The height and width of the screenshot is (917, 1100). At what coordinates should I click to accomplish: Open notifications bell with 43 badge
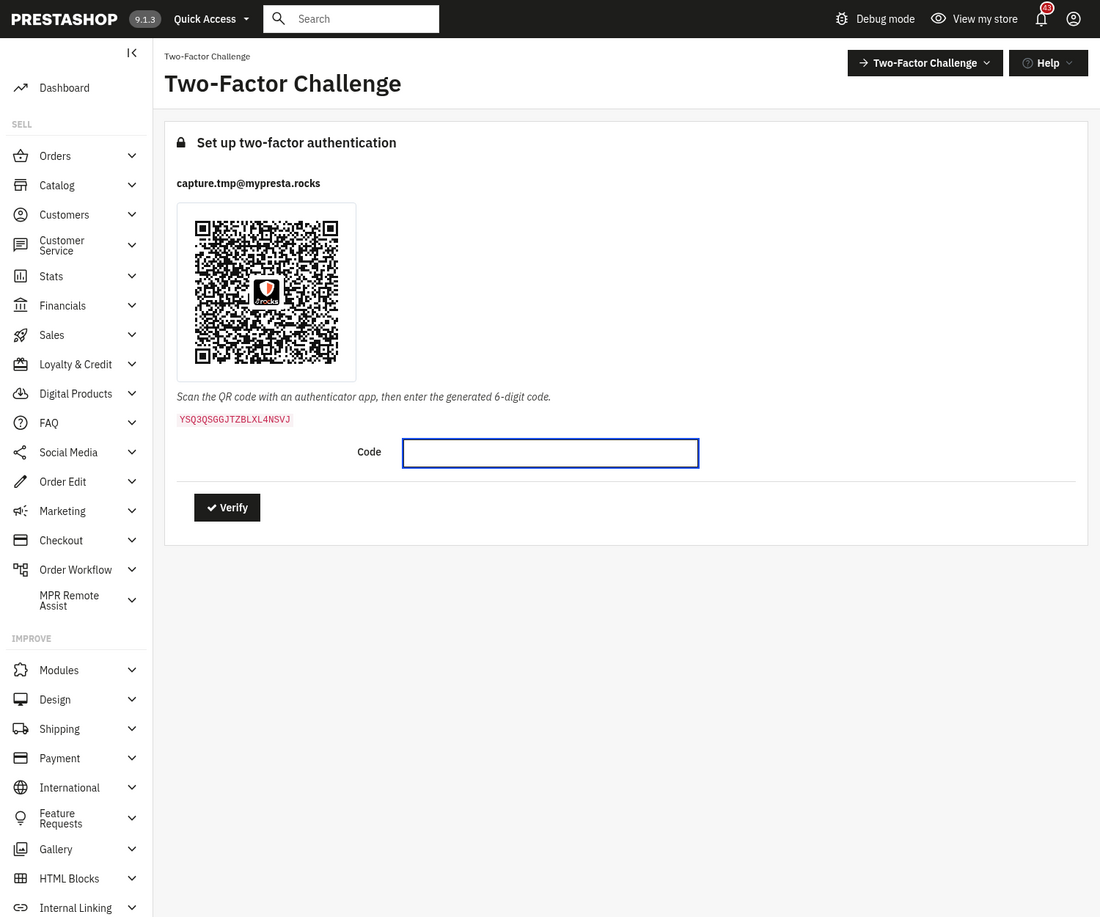(x=1042, y=18)
